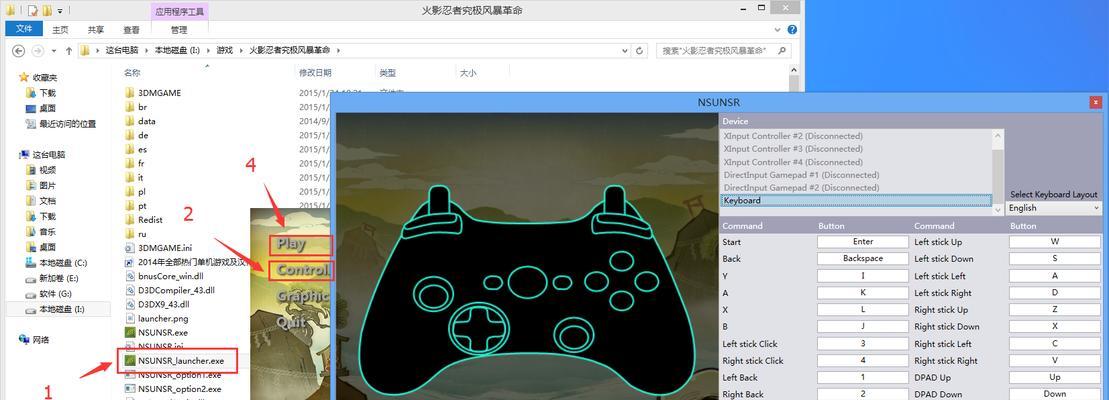Click the 本地磁盘 (C:) drive icon

[x=30, y=263]
